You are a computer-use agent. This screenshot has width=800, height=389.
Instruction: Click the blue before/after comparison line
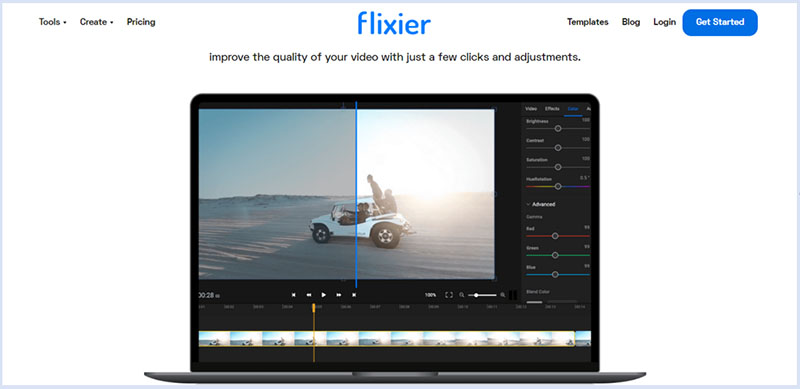pyautogui.click(x=356, y=194)
